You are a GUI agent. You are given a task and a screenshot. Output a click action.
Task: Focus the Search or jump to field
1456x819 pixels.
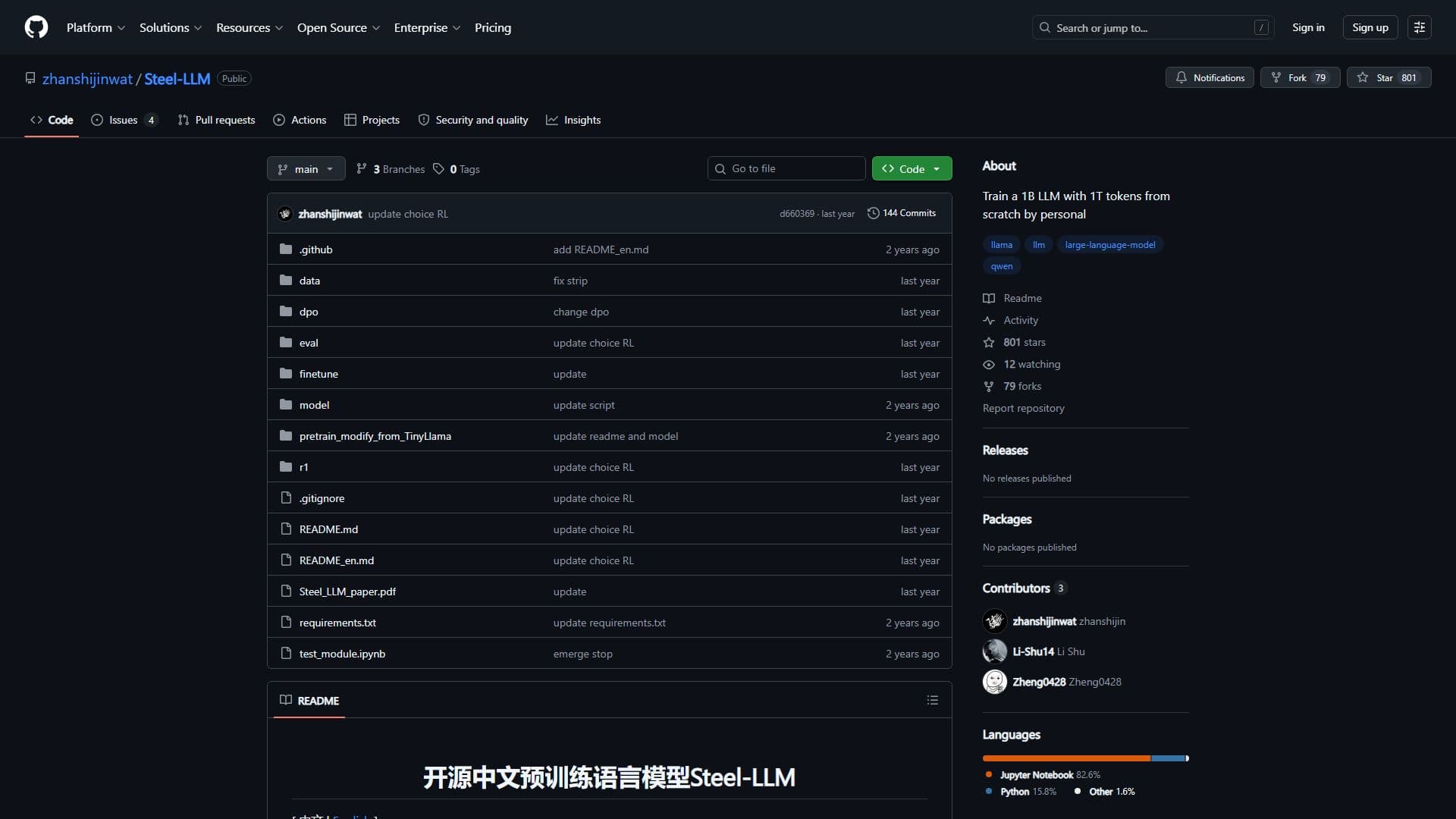pyautogui.click(x=1153, y=27)
